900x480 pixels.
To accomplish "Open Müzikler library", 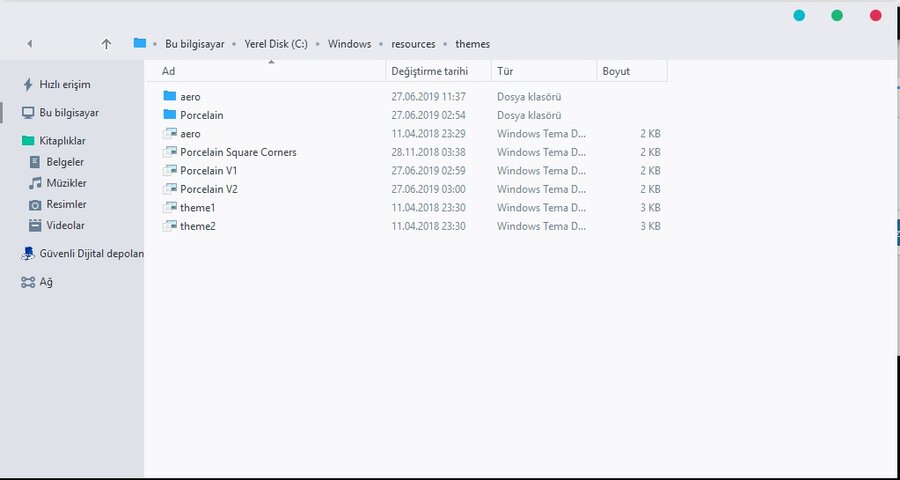I will 67,183.
